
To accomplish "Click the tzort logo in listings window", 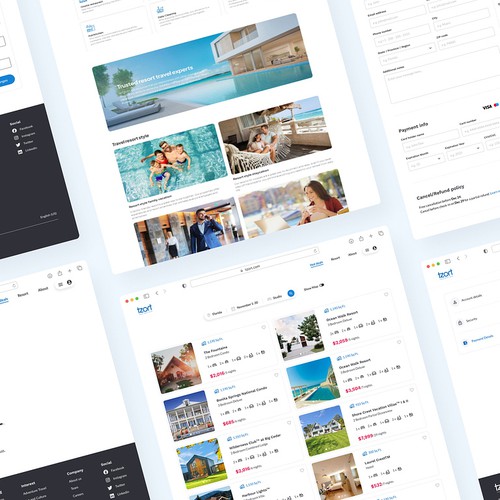I will [x=145, y=309].
